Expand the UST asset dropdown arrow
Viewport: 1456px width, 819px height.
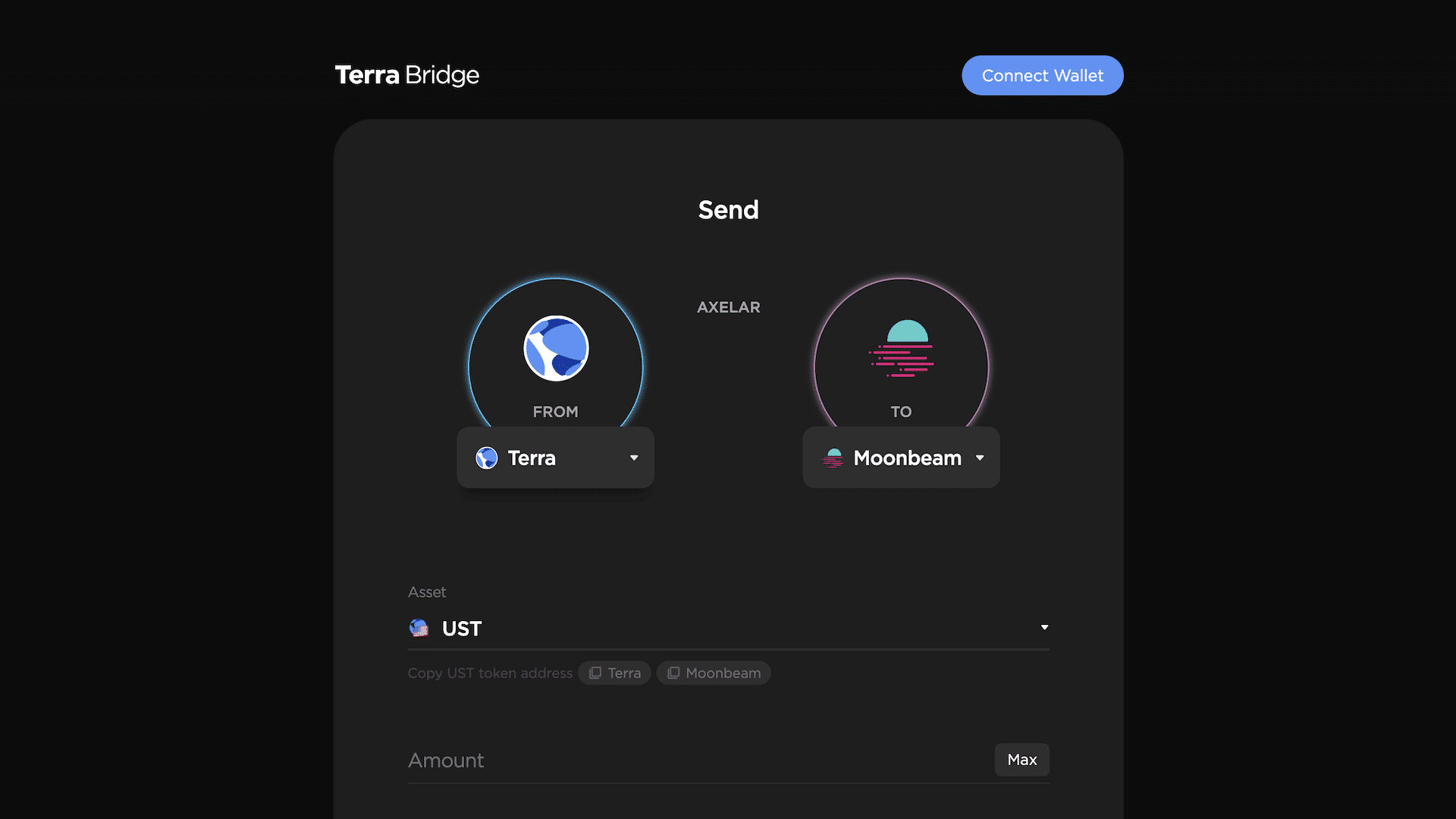click(1044, 627)
